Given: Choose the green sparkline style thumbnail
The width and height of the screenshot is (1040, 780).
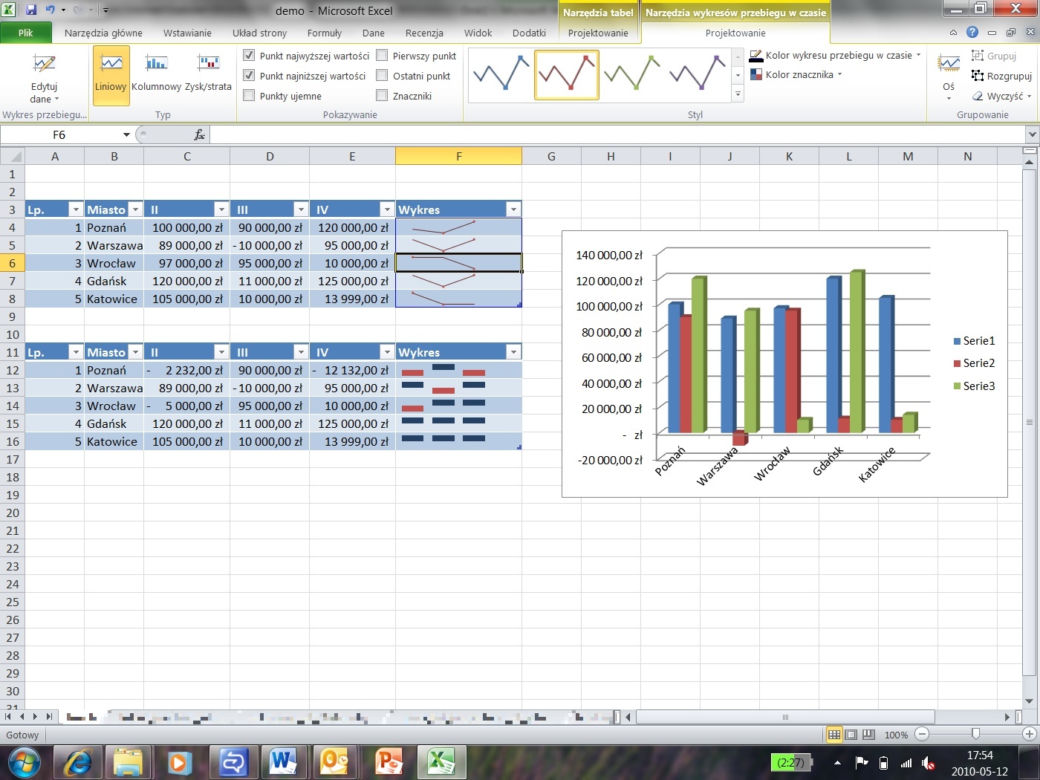Looking at the screenshot, I should (x=632, y=74).
